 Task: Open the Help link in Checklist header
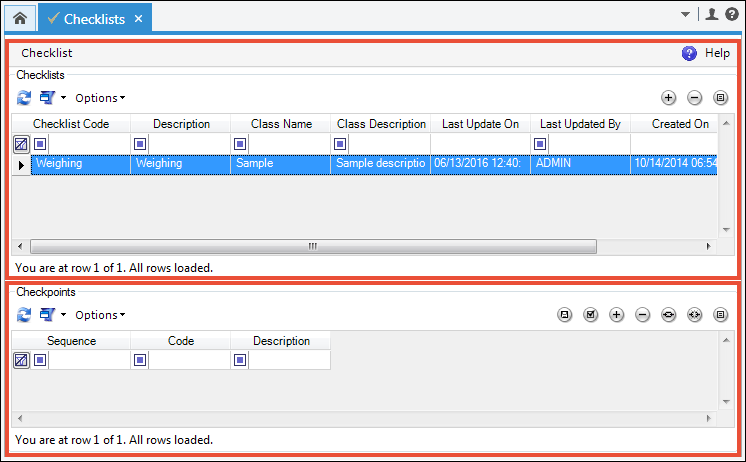click(717, 53)
